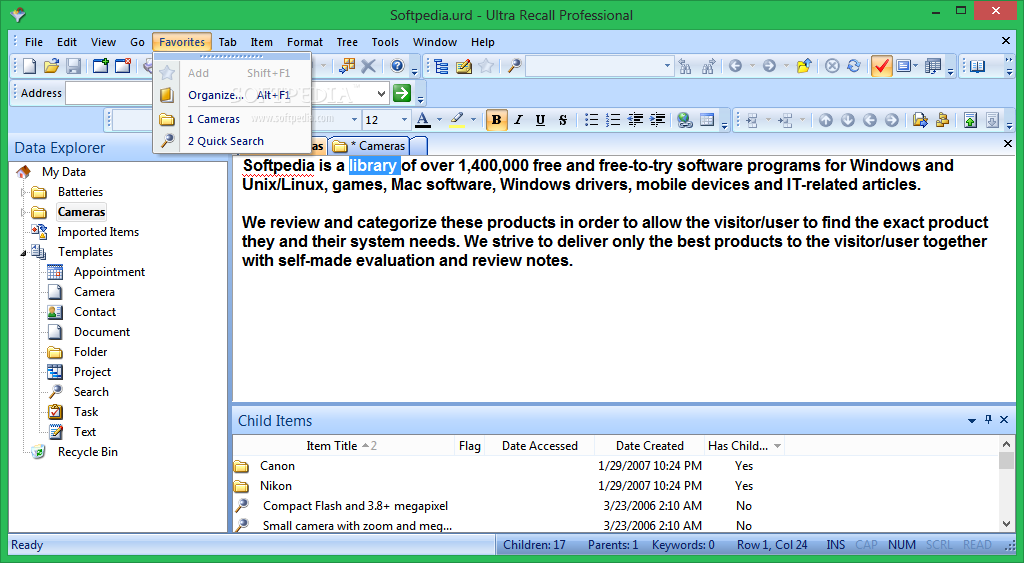
Task: Select 1 Cameras favorite entry
Action: (232, 120)
